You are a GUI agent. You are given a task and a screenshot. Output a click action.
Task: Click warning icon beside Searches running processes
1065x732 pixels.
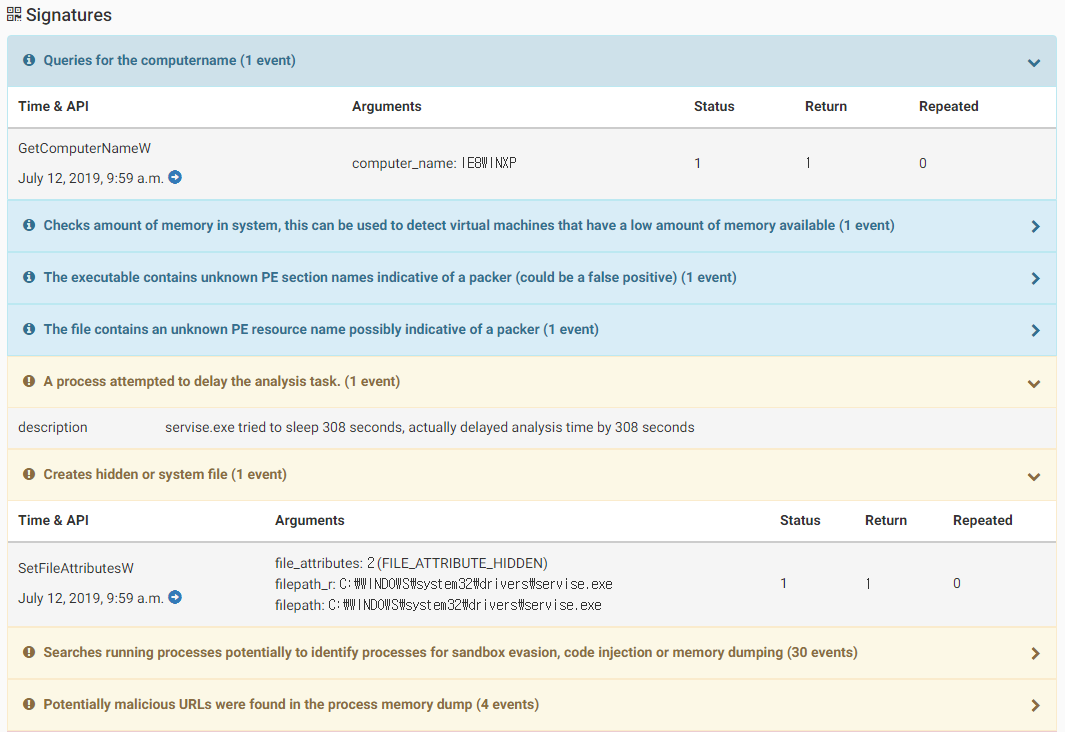29,652
